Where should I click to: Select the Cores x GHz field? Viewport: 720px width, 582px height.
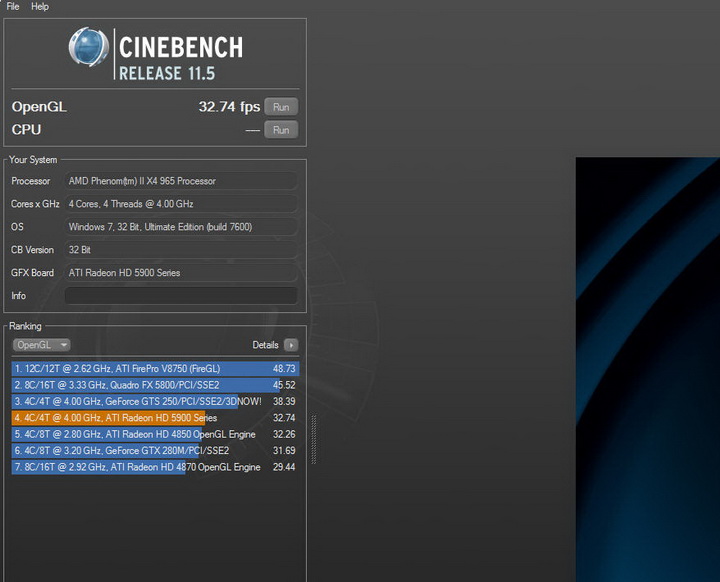[x=181, y=204]
